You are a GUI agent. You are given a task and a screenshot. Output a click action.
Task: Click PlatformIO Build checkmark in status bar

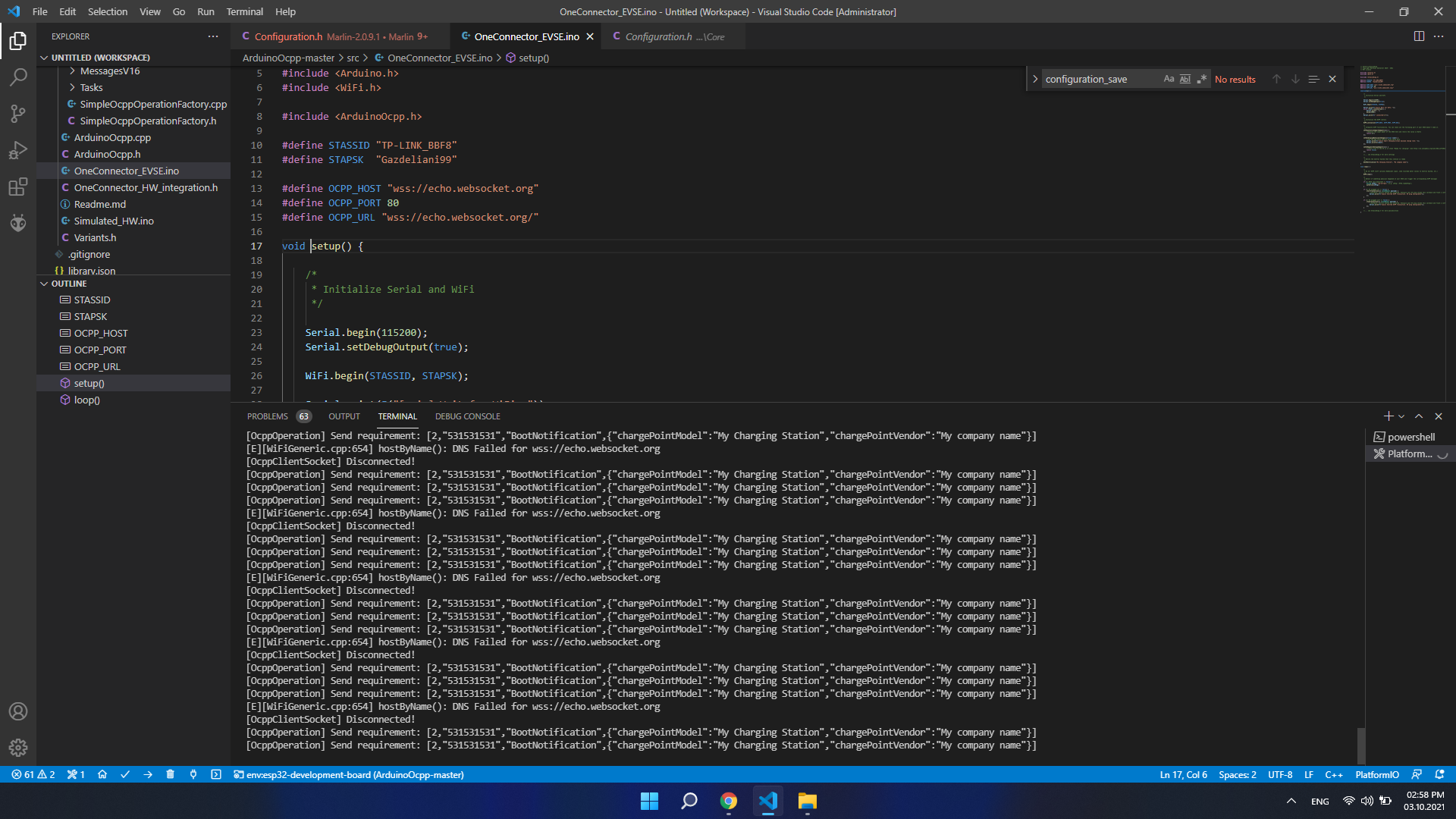click(125, 774)
